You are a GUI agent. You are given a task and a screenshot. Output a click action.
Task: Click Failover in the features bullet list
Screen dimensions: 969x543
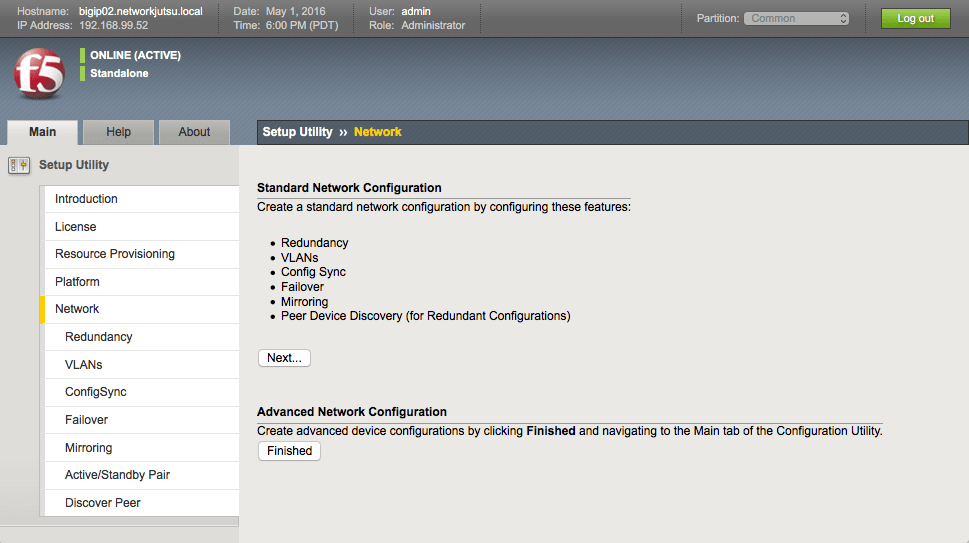coord(302,287)
